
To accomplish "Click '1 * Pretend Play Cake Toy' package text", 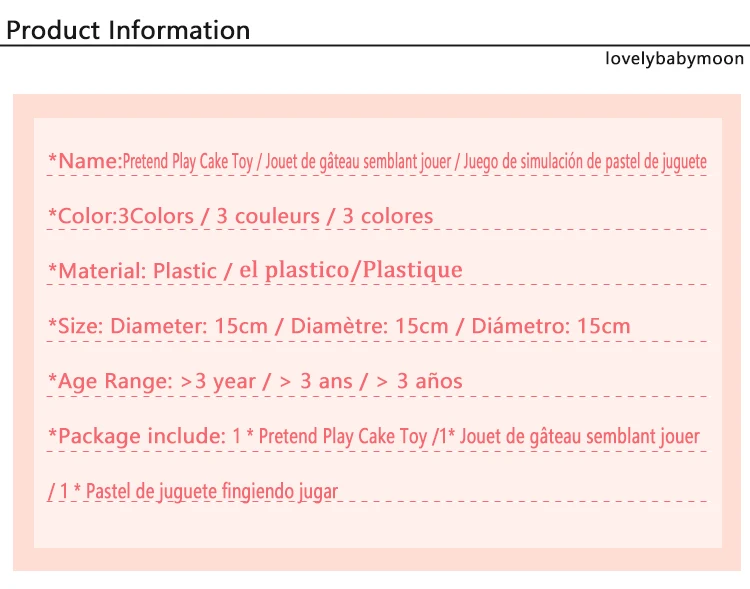I will click(x=330, y=436).
